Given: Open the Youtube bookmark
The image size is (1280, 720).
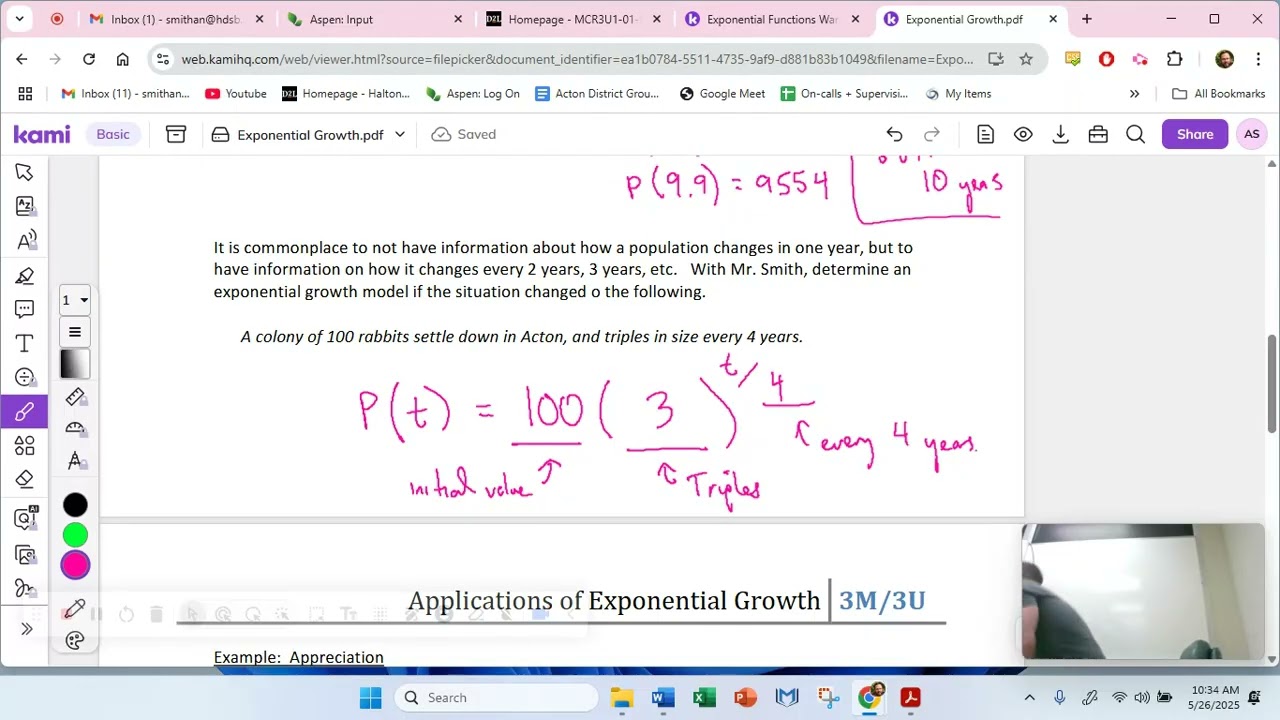Looking at the screenshot, I should (x=236, y=94).
